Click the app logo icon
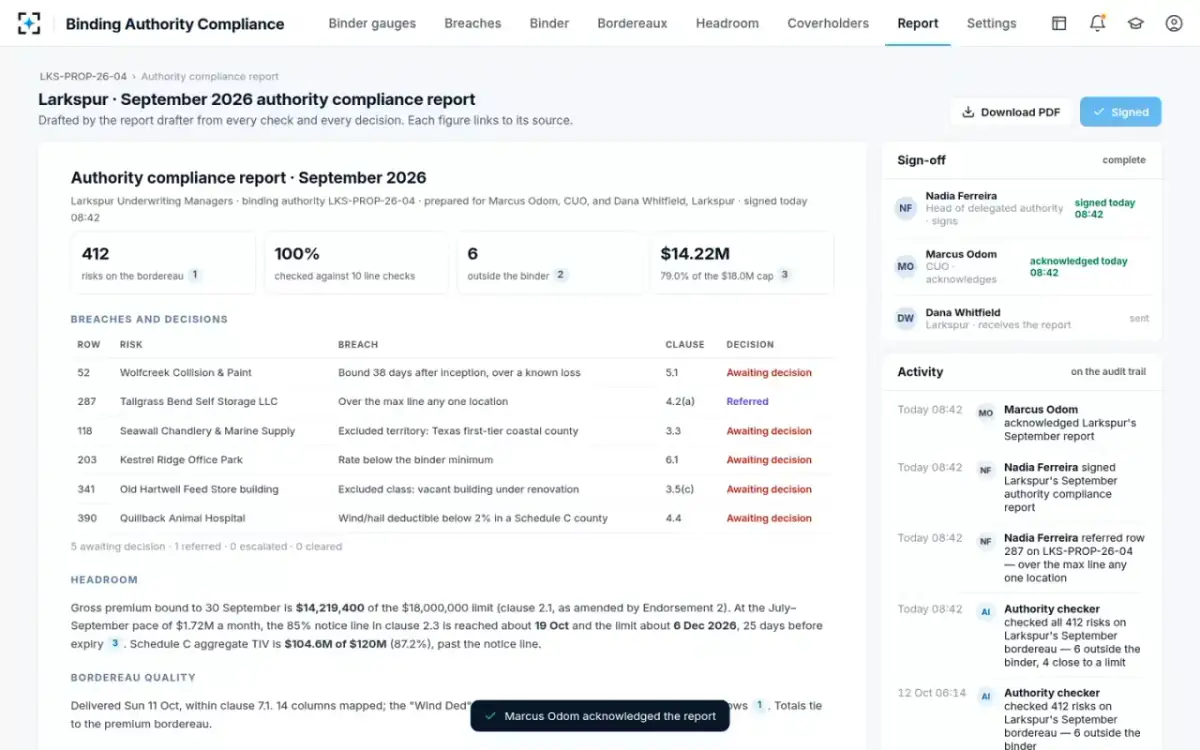 pyautogui.click(x=29, y=23)
